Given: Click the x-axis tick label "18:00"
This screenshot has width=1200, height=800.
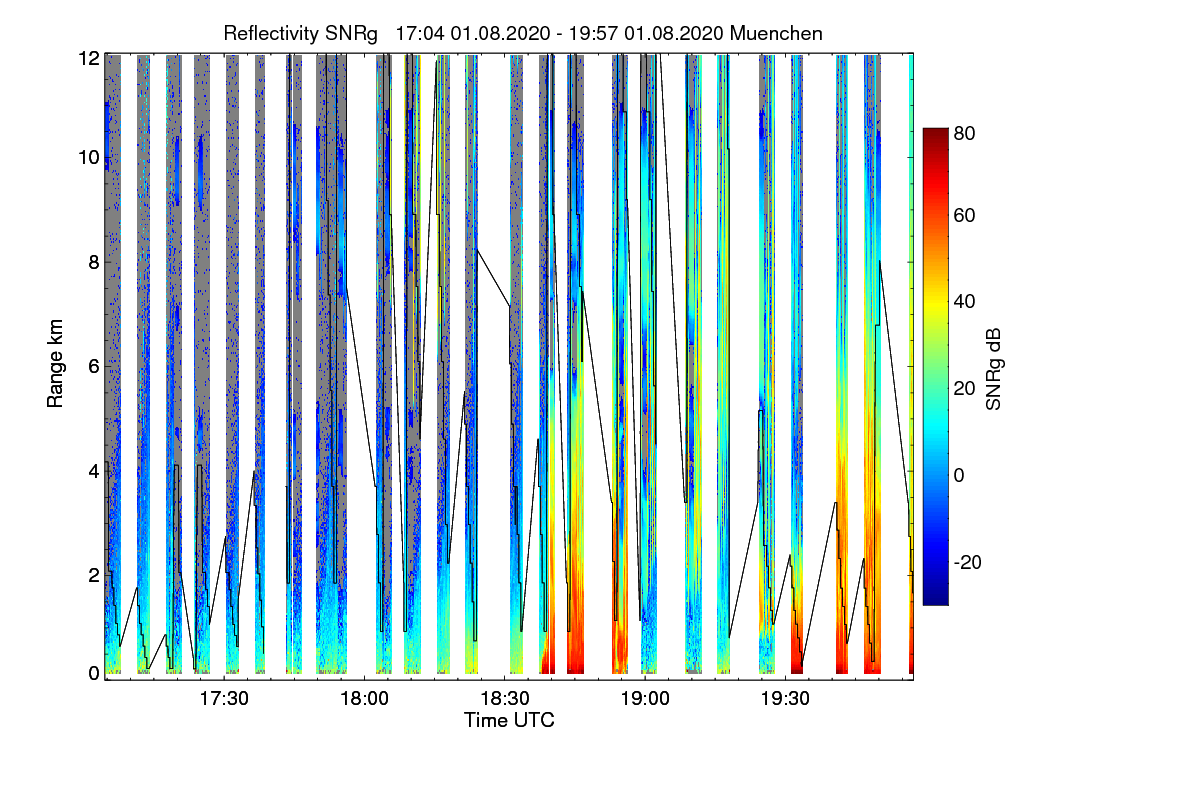Looking at the screenshot, I should click(365, 698).
